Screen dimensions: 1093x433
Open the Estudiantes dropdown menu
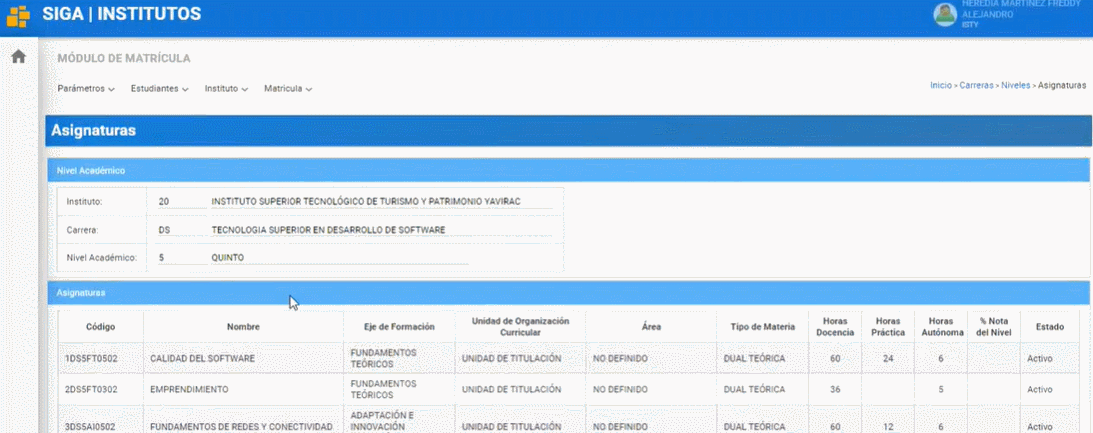tap(160, 89)
